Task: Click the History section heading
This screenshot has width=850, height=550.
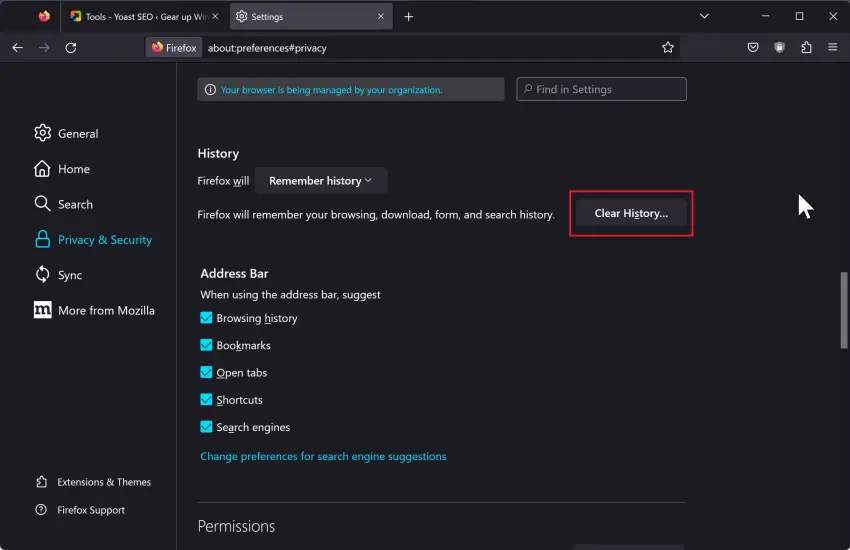Action: pyautogui.click(x=218, y=153)
